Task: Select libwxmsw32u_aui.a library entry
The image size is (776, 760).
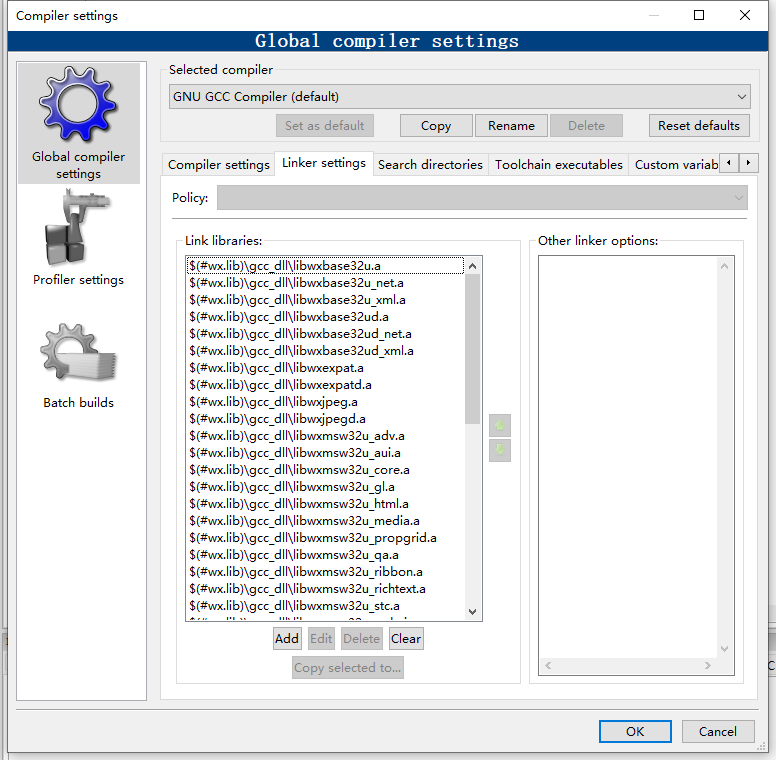Action: pos(325,453)
